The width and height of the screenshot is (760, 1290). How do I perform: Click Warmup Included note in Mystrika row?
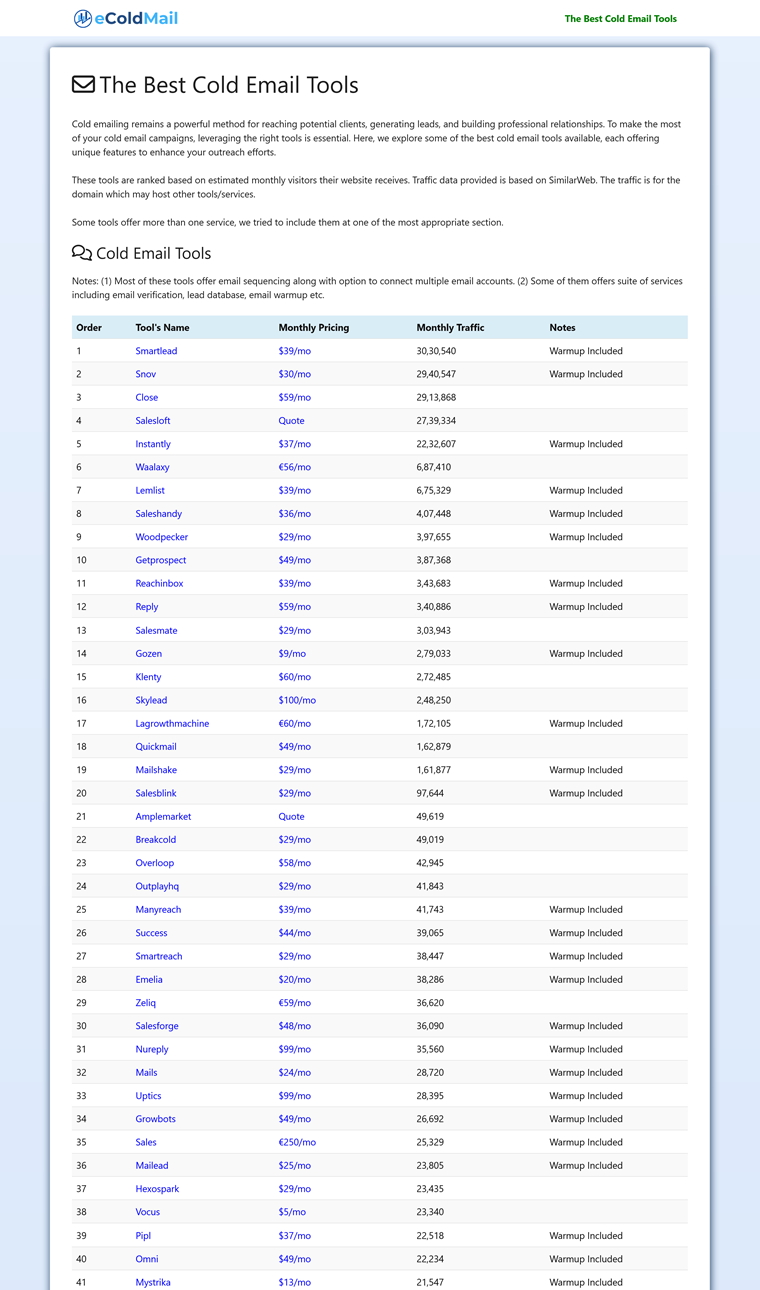586,1282
